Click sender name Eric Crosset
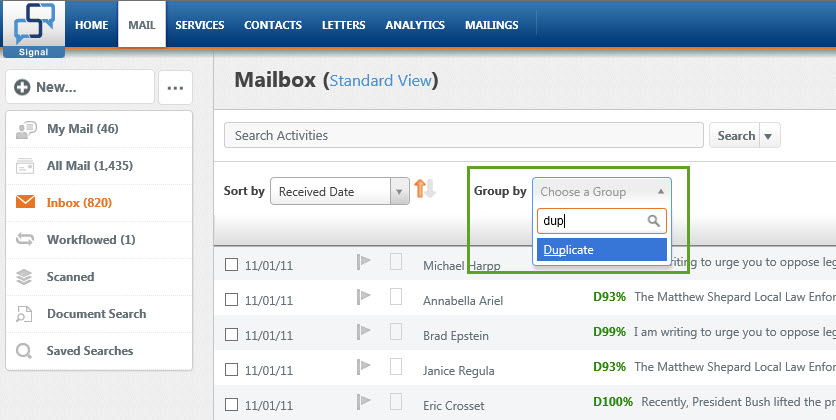The height and width of the screenshot is (420, 836). tap(454, 406)
